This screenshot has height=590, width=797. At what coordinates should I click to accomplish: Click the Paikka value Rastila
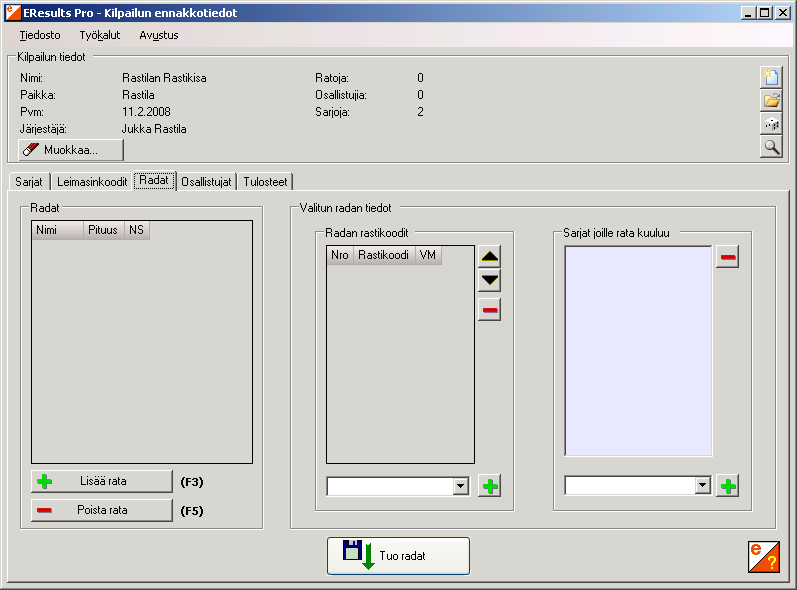[x=138, y=95]
